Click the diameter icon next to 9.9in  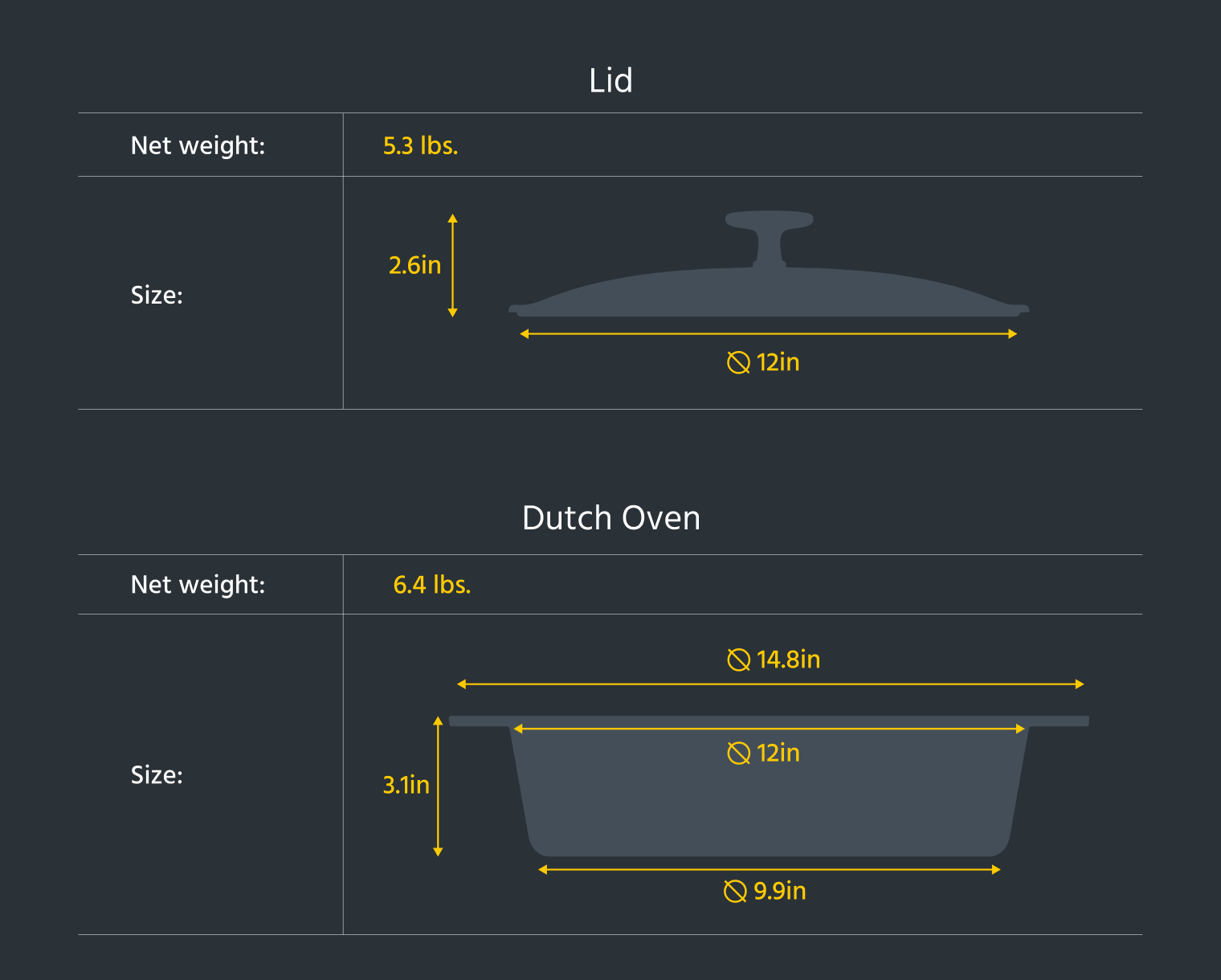[x=735, y=891]
